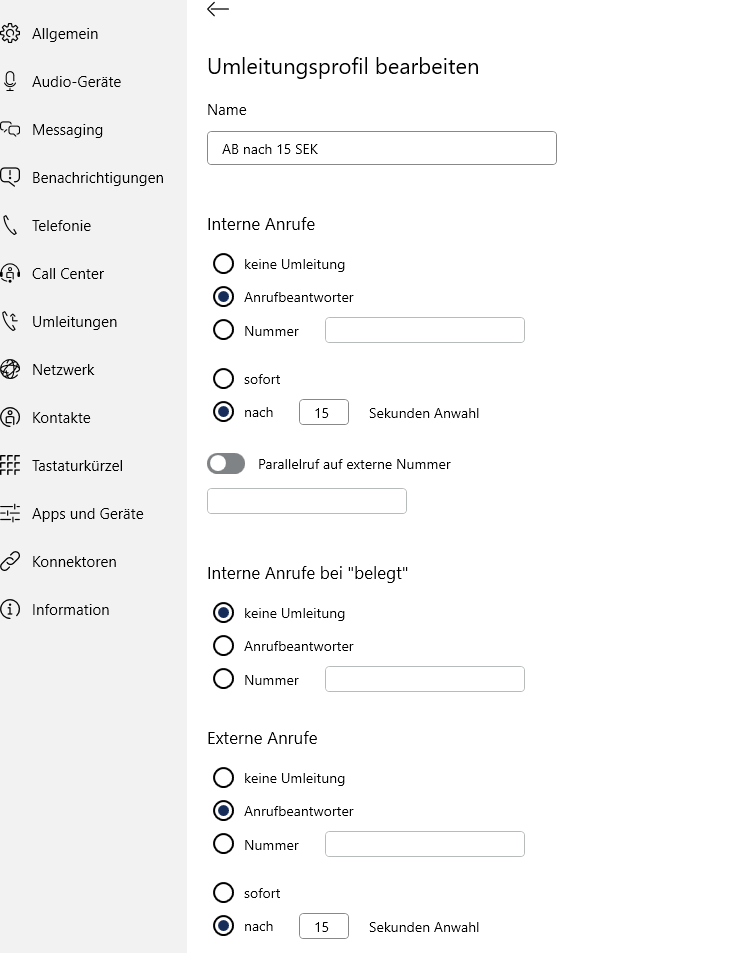
Task: Click the profile Name text field
Action: pos(382,148)
